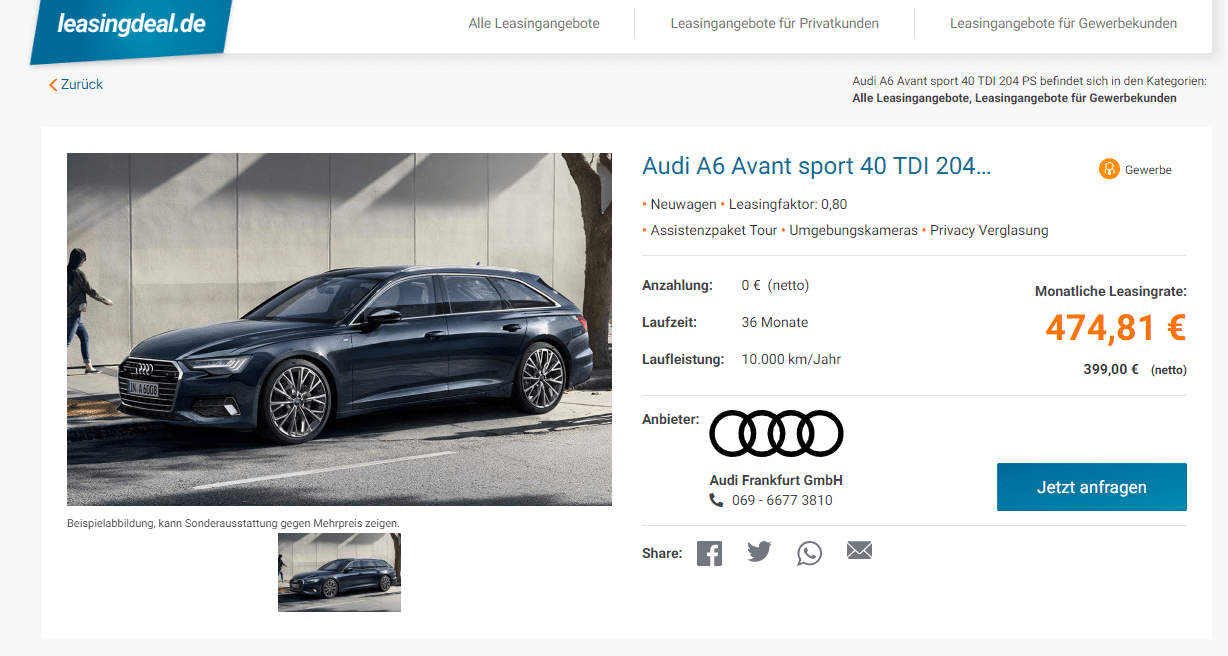The height and width of the screenshot is (656, 1228).
Task: Click the Assistenzpaket Tour feature text
Action: pyautogui.click(x=714, y=230)
